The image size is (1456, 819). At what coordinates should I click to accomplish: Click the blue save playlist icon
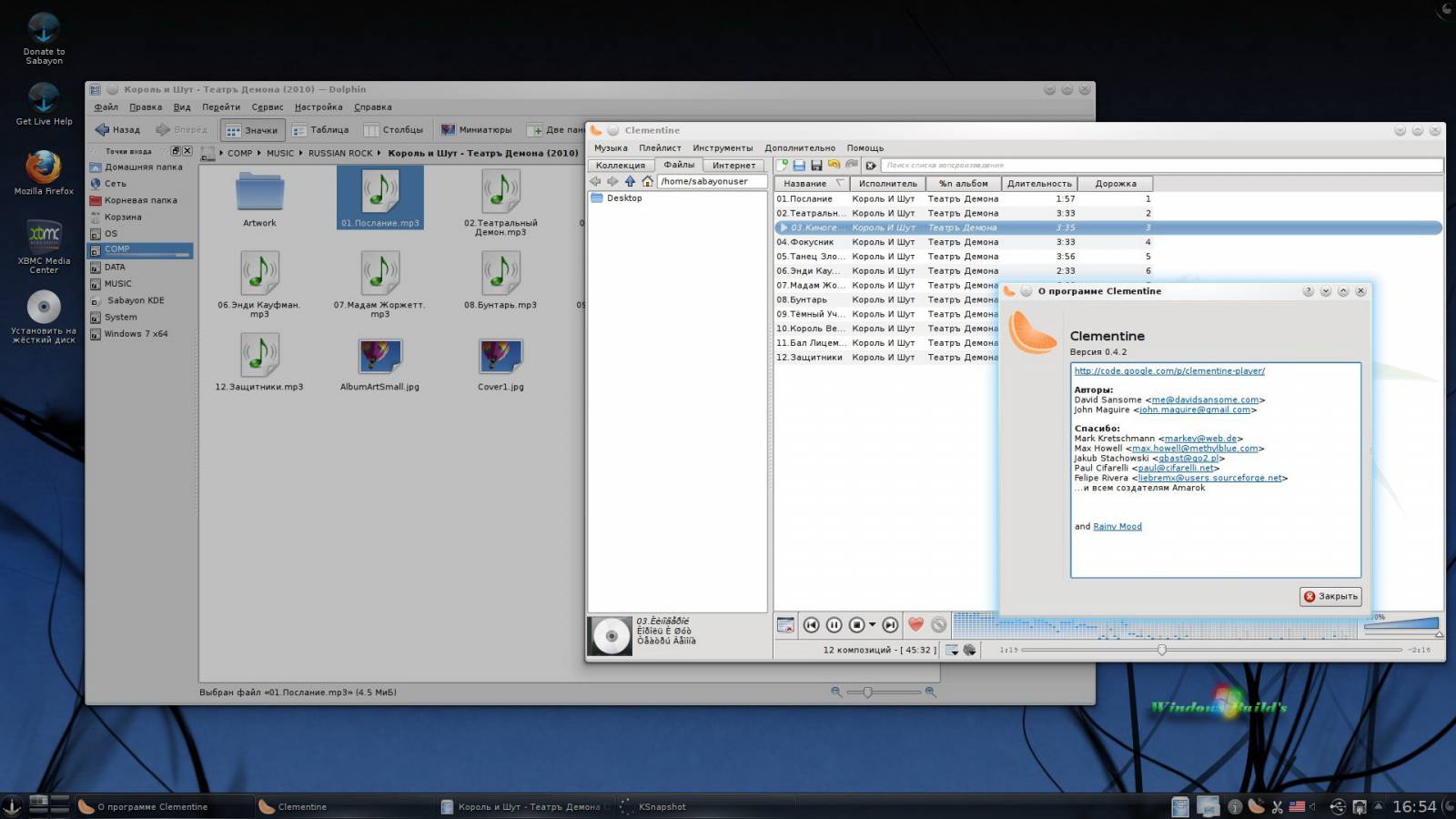click(x=799, y=165)
